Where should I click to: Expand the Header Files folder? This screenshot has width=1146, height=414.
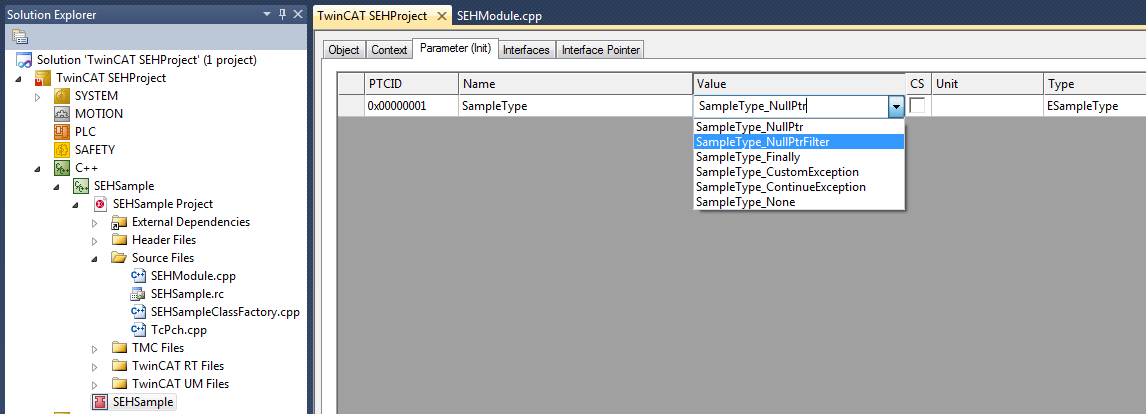94,240
